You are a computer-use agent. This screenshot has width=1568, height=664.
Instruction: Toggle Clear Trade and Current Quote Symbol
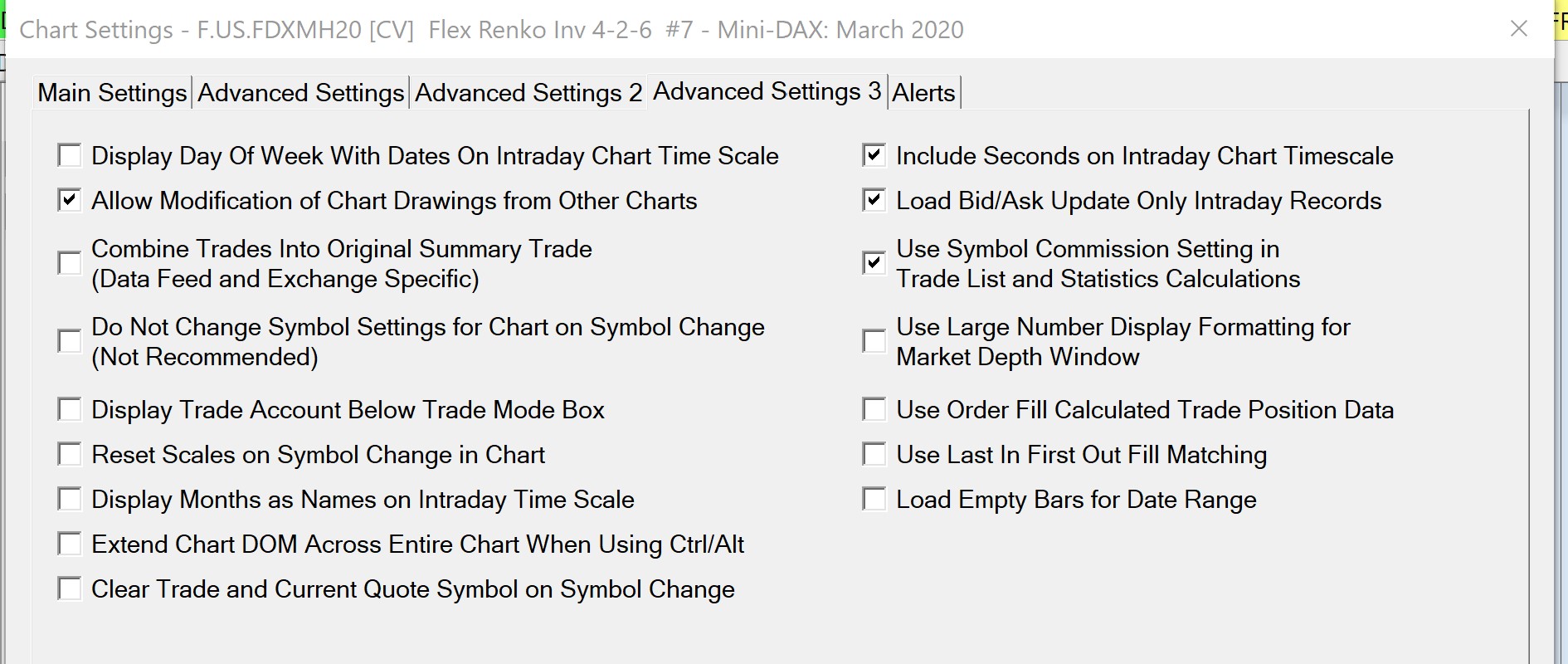70,588
